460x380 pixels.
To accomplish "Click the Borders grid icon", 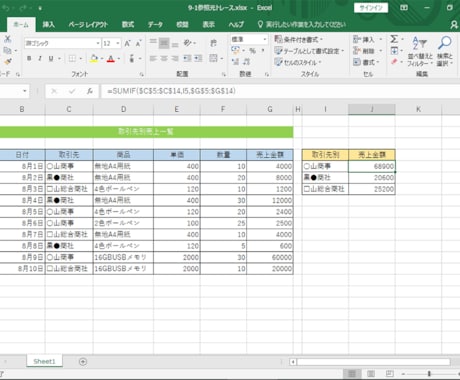I will click(x=72, y=59).
